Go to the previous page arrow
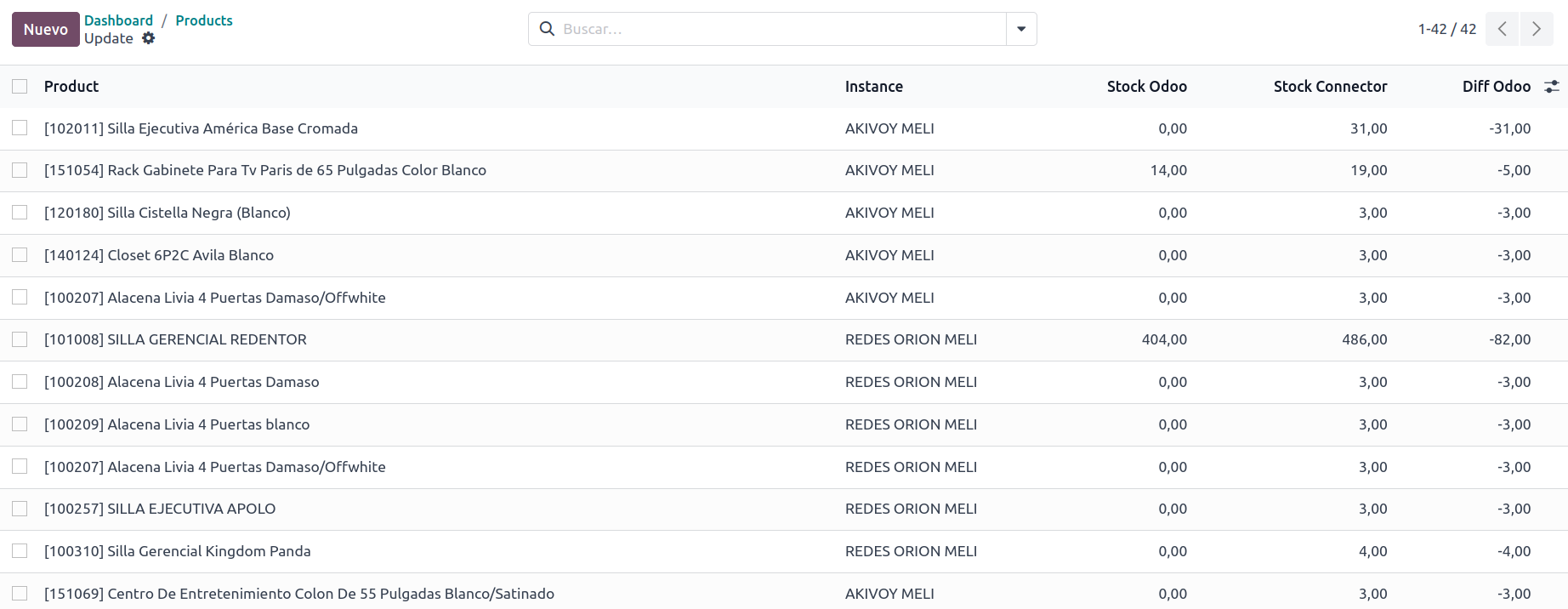The image size is (1568, 609). click(1503, 29)
